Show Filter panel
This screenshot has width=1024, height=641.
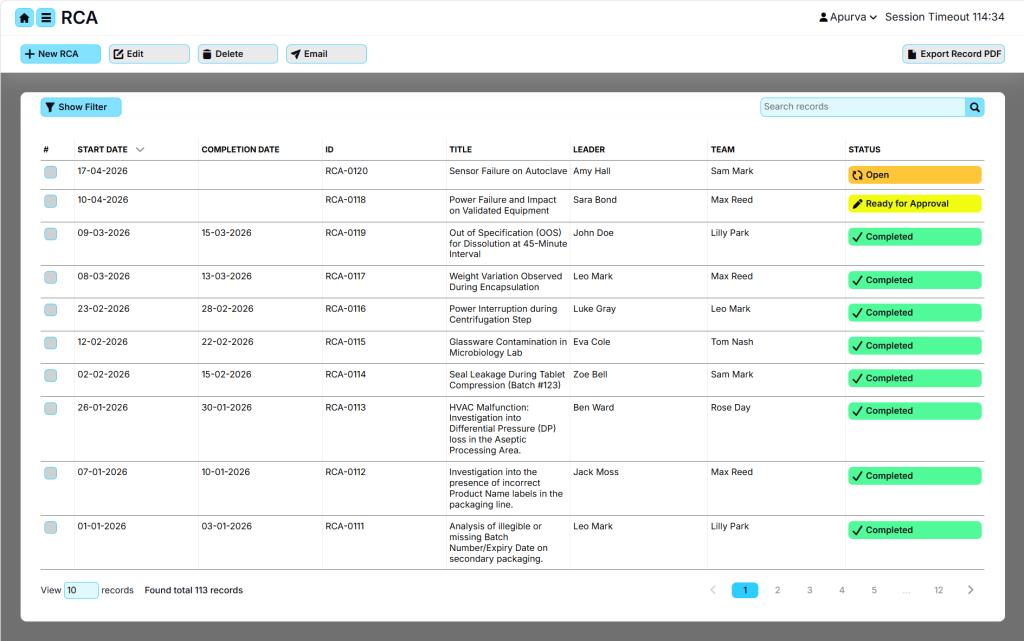click(x=81, y=107)
